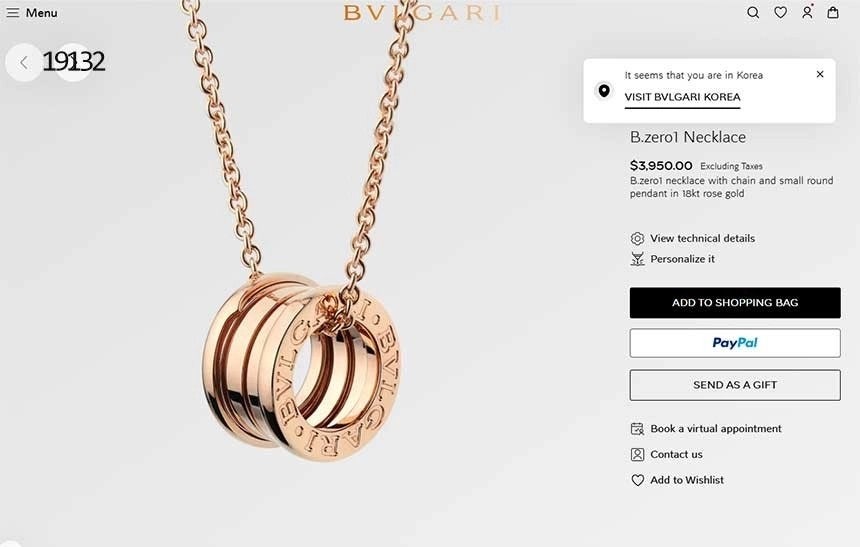Click the Personalize it option
This screenshot has height=547, width=860.
tap(682, 259)
